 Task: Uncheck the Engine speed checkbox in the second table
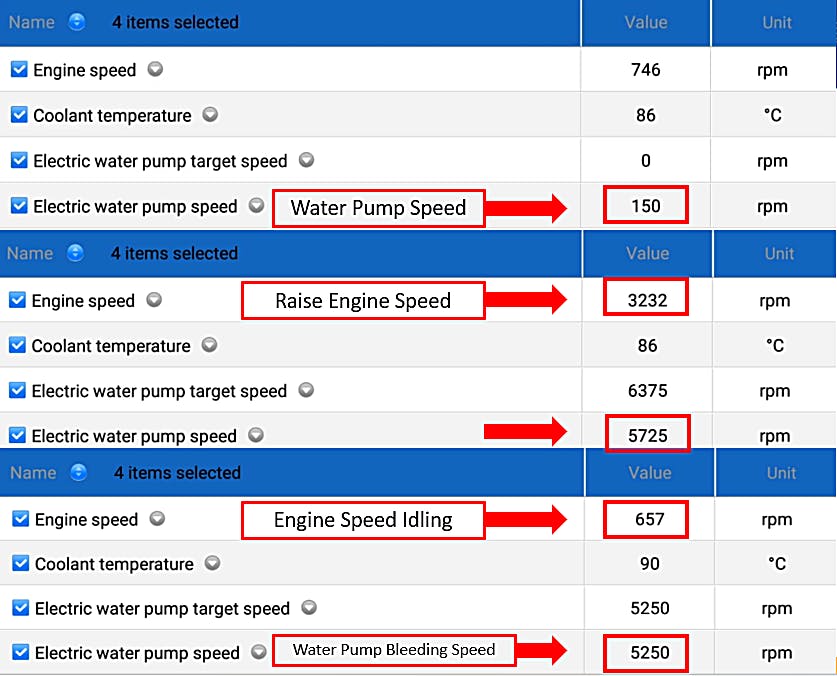coord(18,300)
